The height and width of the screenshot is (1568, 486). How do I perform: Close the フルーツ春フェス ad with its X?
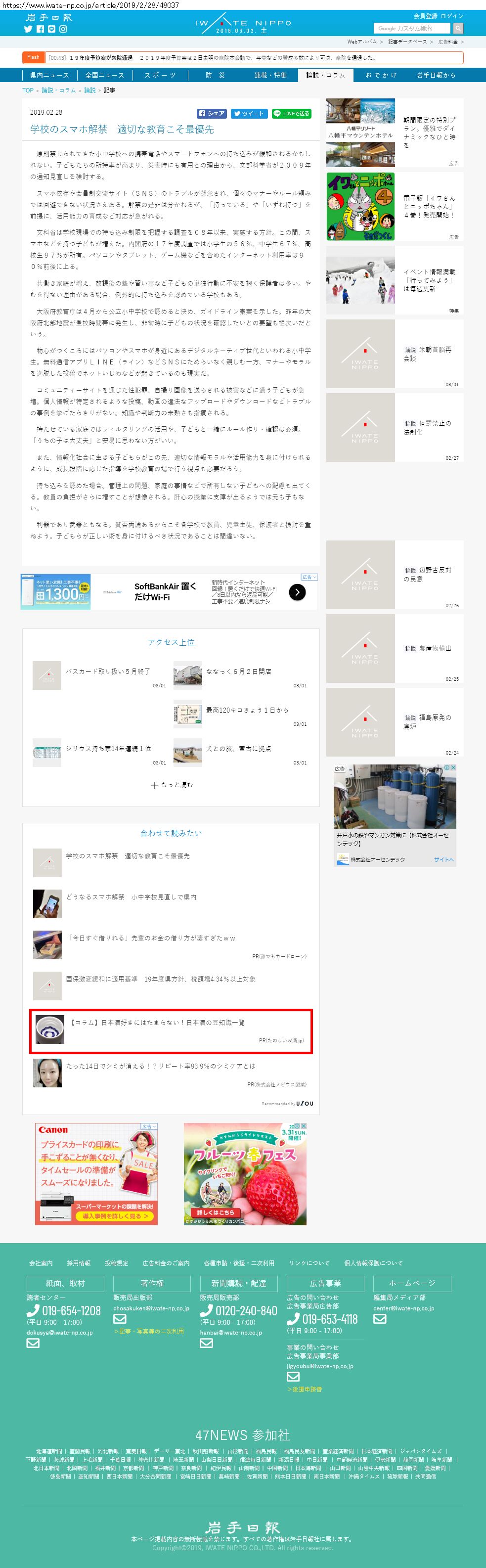point(304,1126)
